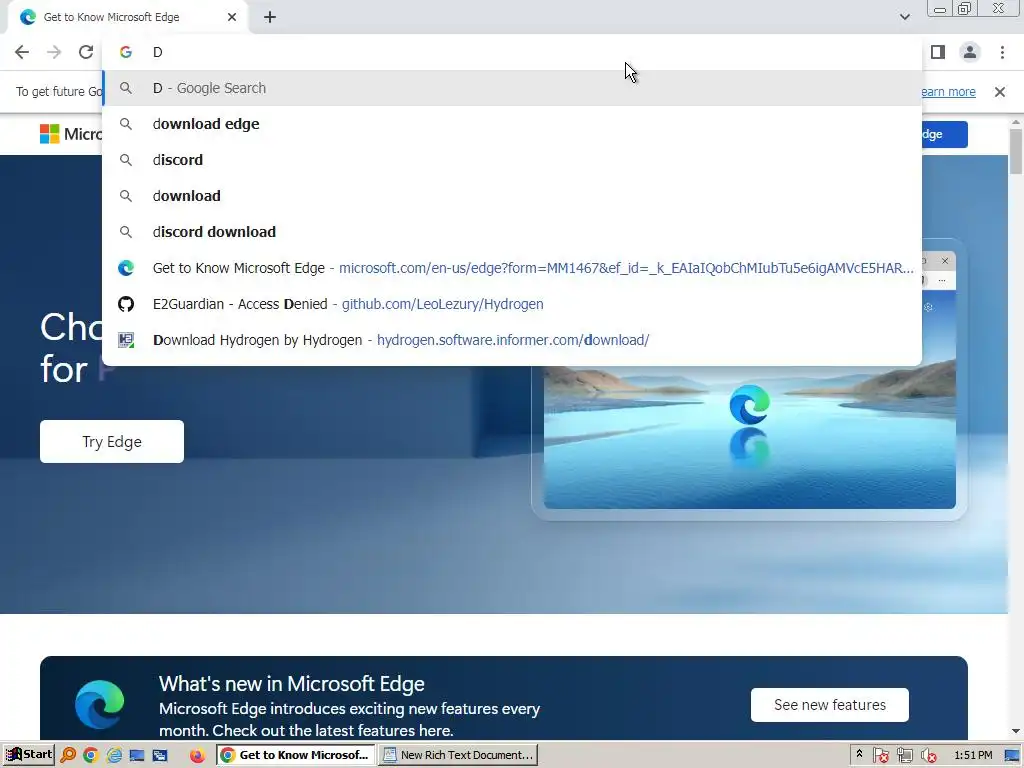This screenshot has height=768, width=1024.
Task: Click the Microsoft logo in the page header
Action: pyautogui.click(x=71, y=134)
